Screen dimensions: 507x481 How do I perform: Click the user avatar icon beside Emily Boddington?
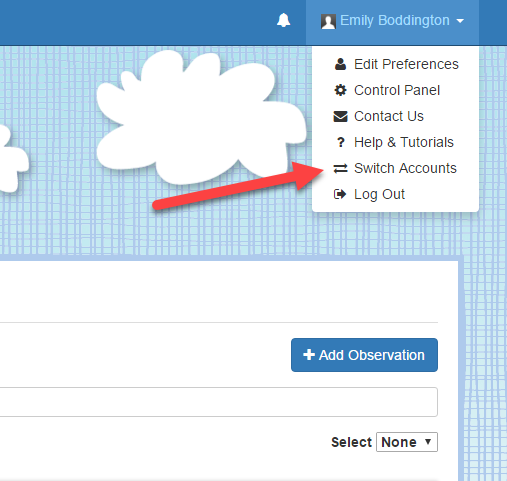pyautogui.click(x=328, y=21)
